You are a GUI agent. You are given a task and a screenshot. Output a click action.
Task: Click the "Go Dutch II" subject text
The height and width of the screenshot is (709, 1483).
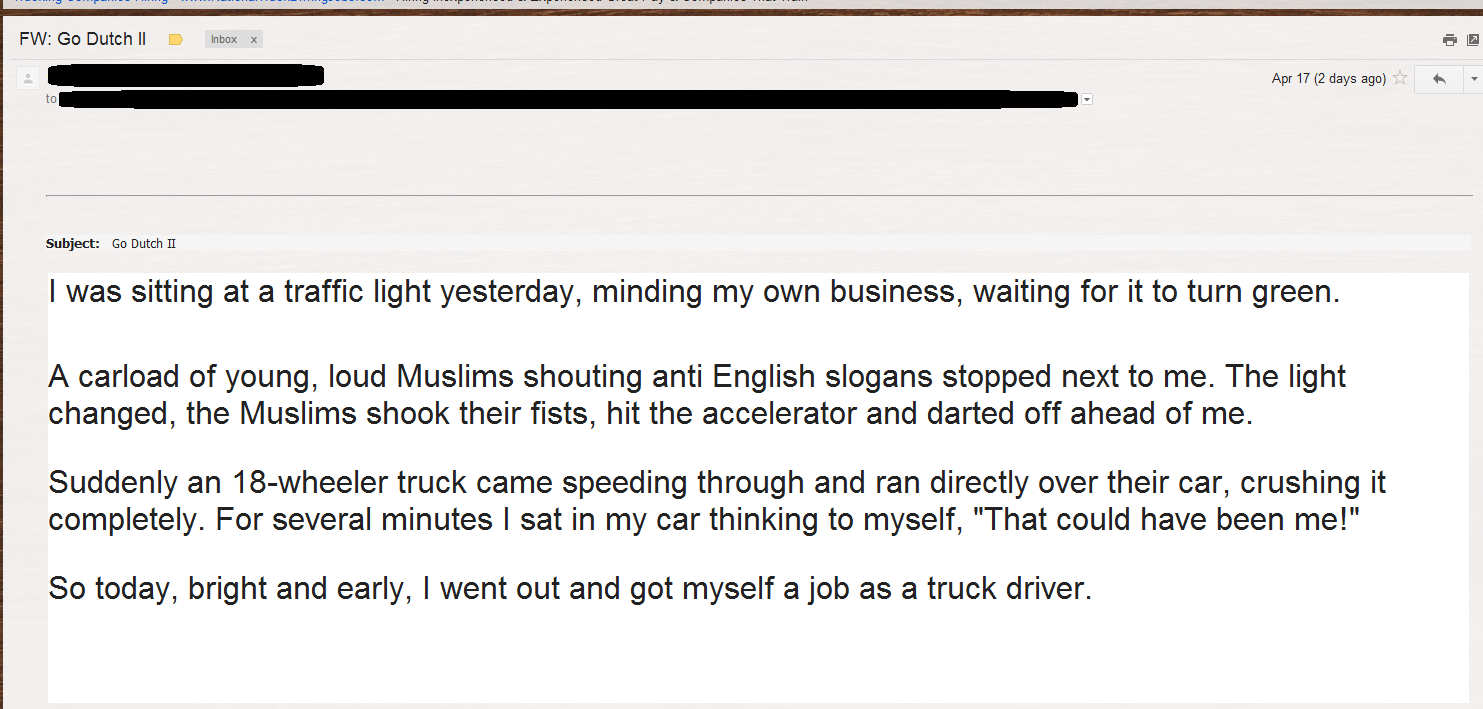coord(144,243)
